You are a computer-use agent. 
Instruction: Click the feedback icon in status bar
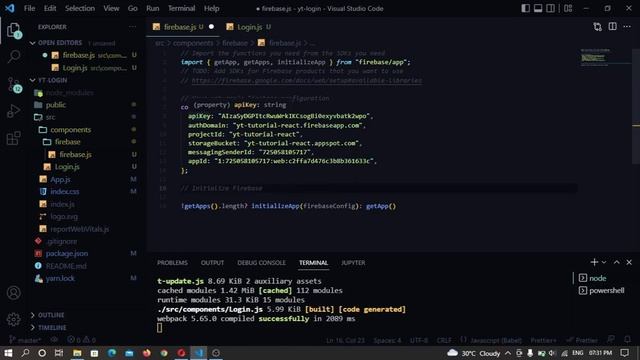click(x=611, y=340)
